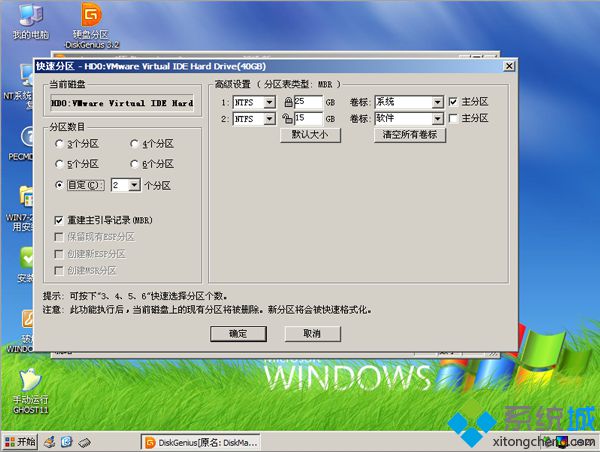Open the 系统 volume label dropdown
Viewport: 600px width, 452px height.
(x=437, y=102)
